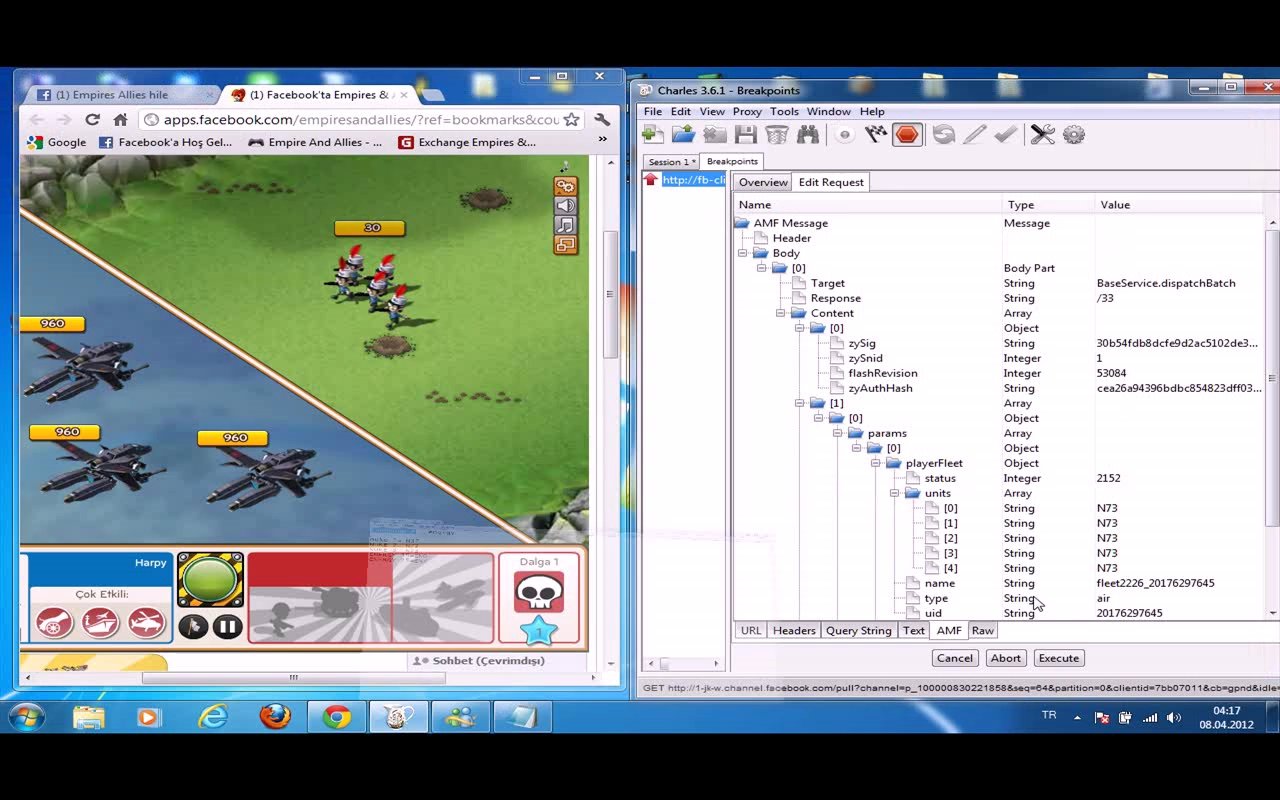The image size is (1280, 800).
Task: Toggle throttling with the checkered flag icon
Action: point(876,135)
